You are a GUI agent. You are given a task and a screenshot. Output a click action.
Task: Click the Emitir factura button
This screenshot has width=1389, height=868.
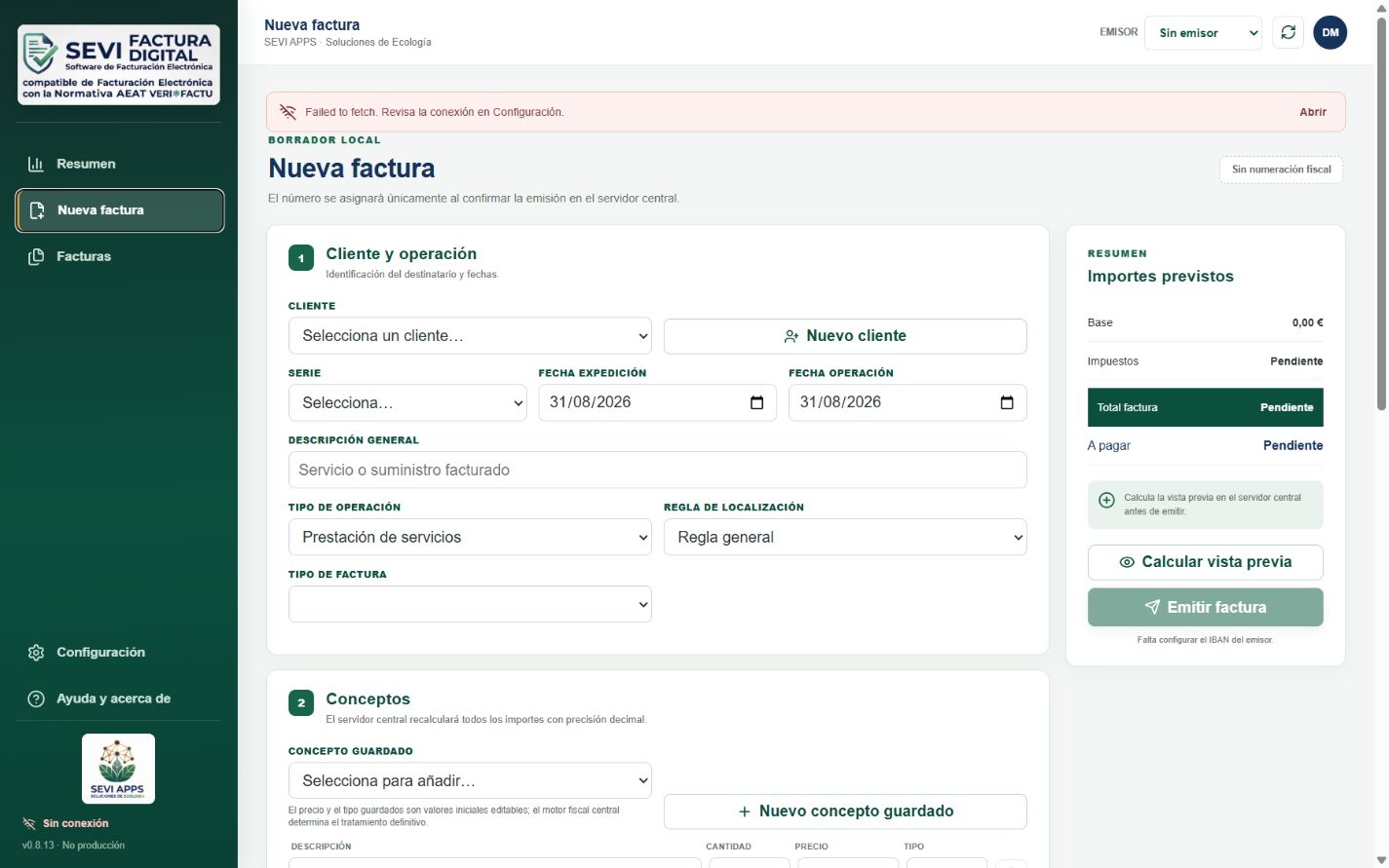point(1206,607)
